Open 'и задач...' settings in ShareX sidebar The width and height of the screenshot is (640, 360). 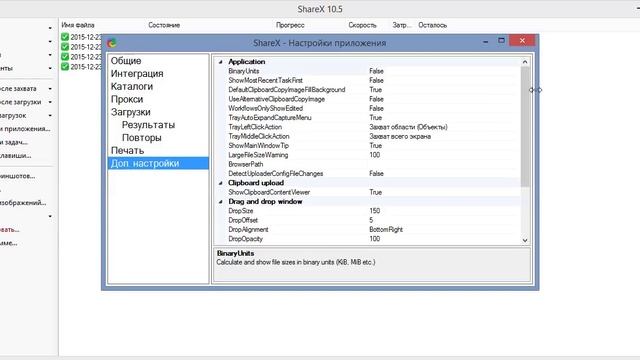14,142
